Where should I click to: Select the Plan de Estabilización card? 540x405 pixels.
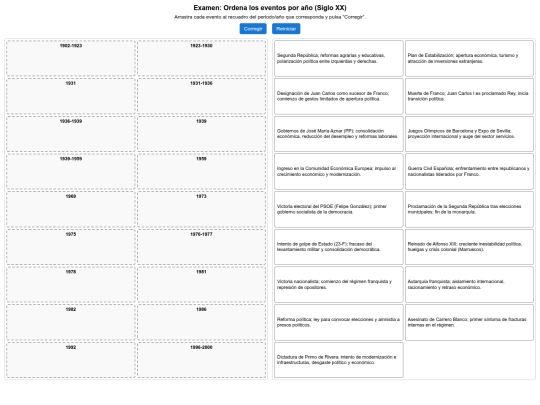tap(469, 58)
